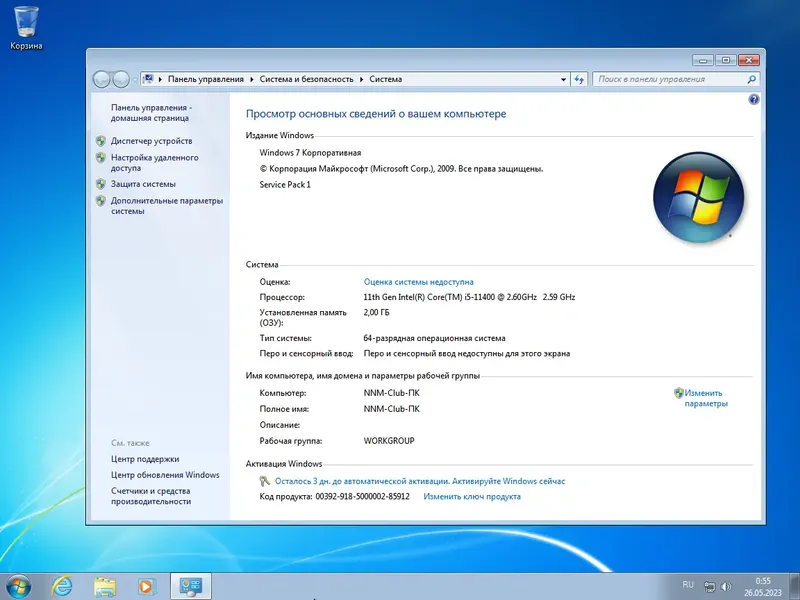Launch Windows Media Player from taskbar
This screenshot has width=800, height=600.
145,587
